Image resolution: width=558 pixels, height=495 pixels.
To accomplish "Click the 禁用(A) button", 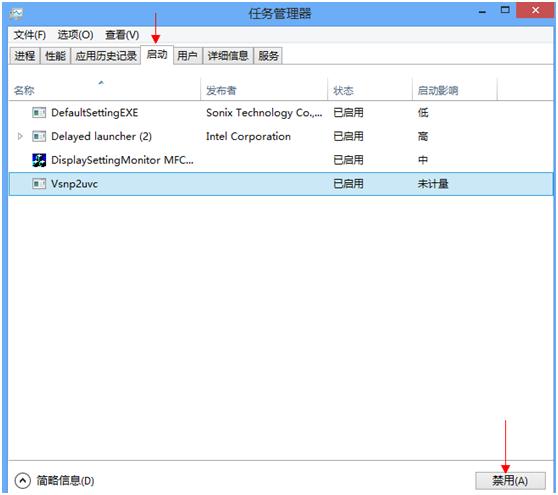I will click(x=510, y=481).
